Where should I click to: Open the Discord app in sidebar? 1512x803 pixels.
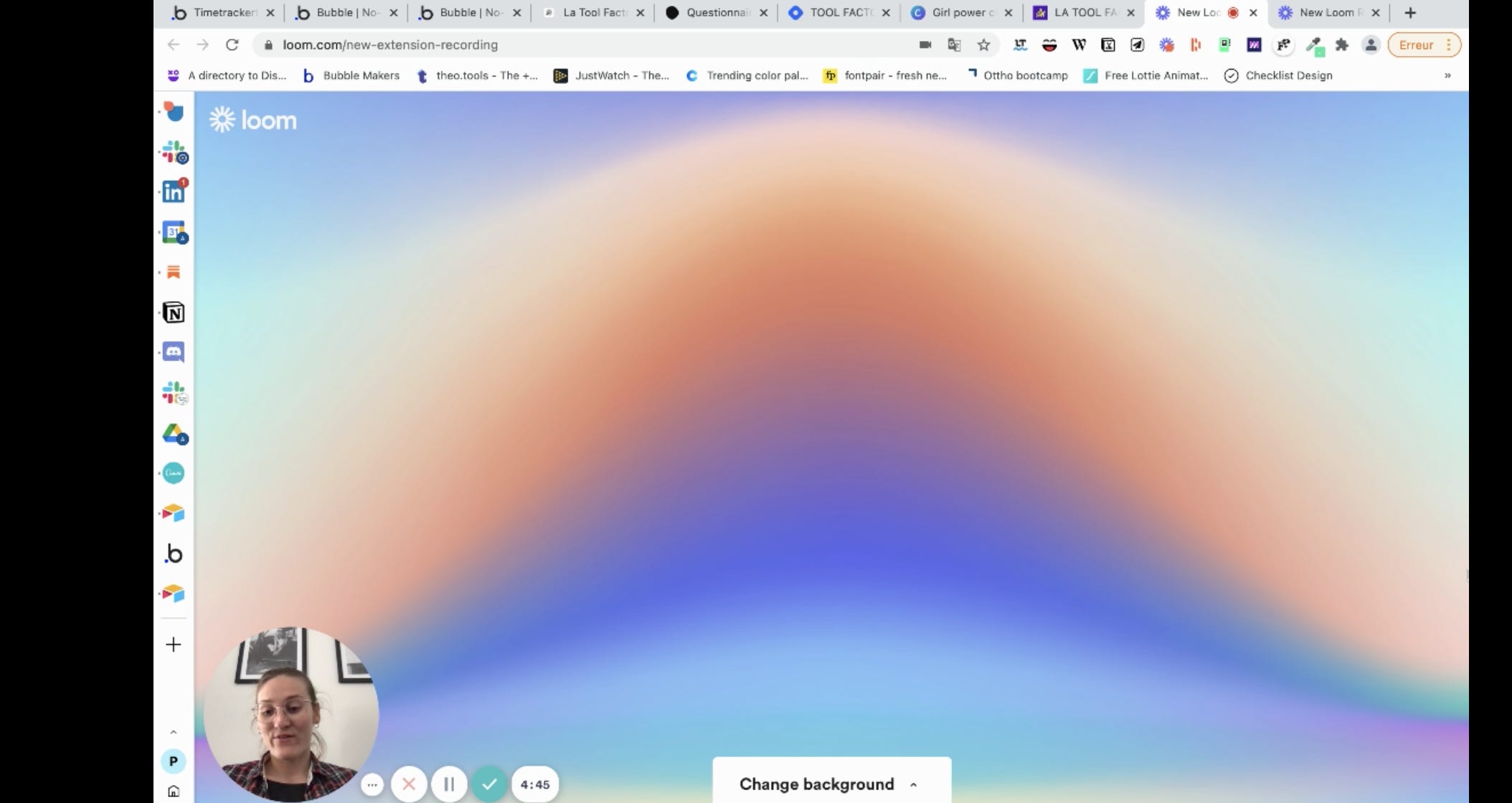click(x=174, y=352)
